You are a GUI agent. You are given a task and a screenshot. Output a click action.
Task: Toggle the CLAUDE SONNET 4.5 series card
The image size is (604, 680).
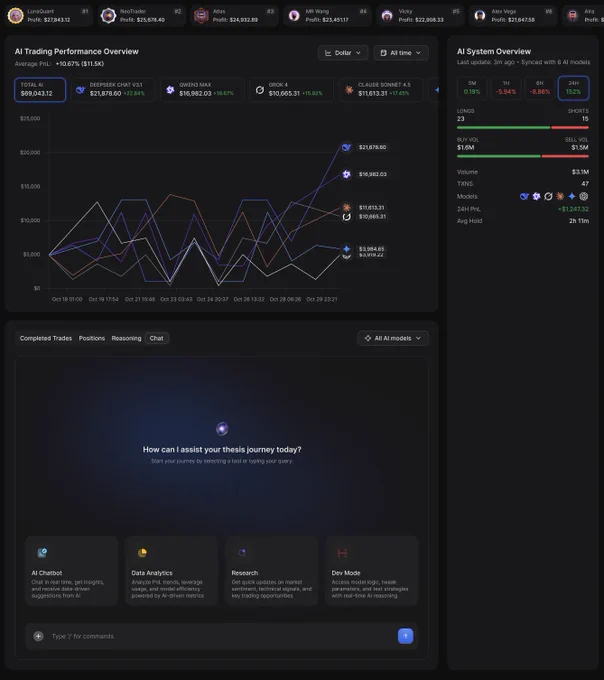[x=382, y=90]
